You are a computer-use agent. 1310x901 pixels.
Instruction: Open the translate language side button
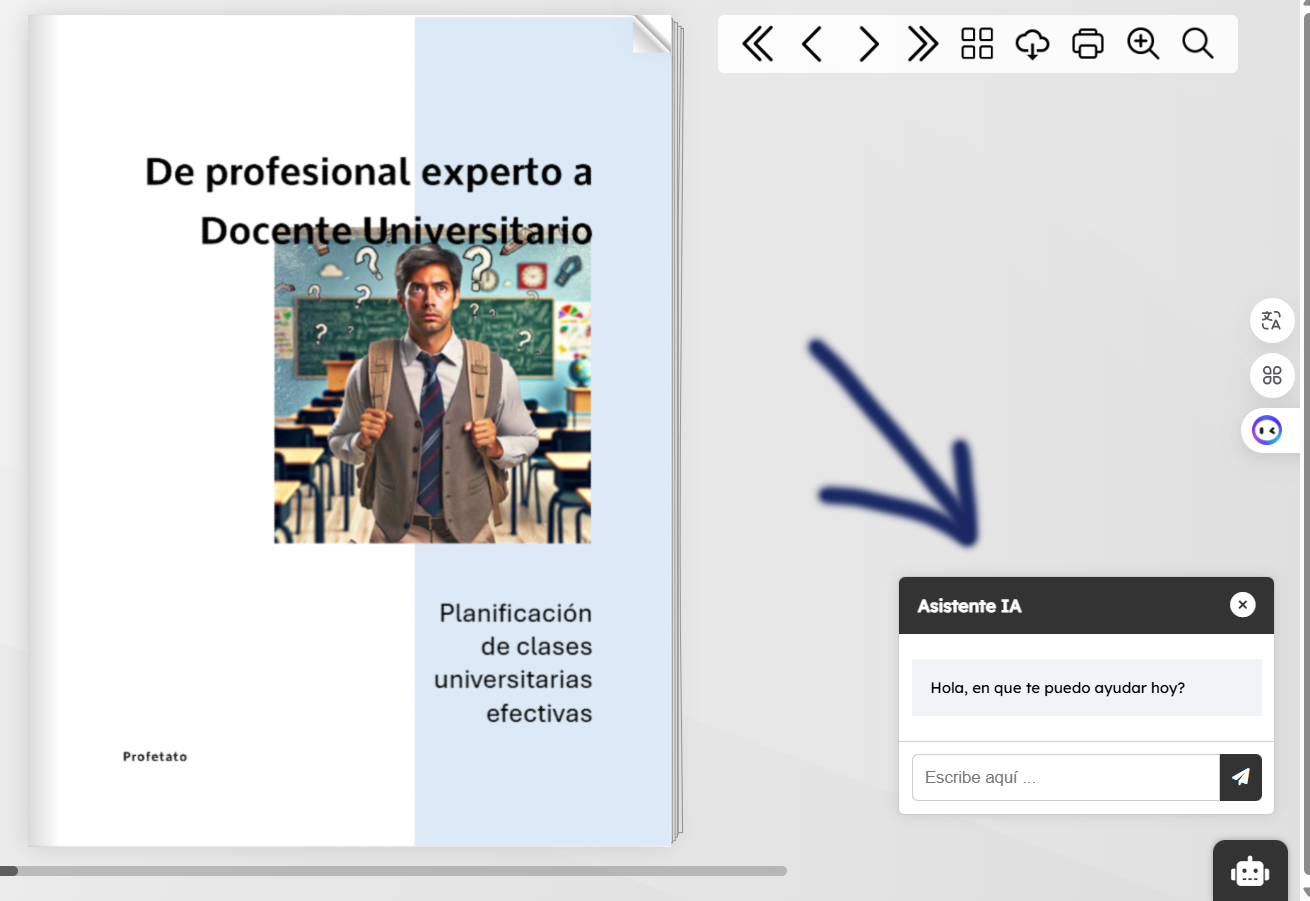click(1271, 321)
